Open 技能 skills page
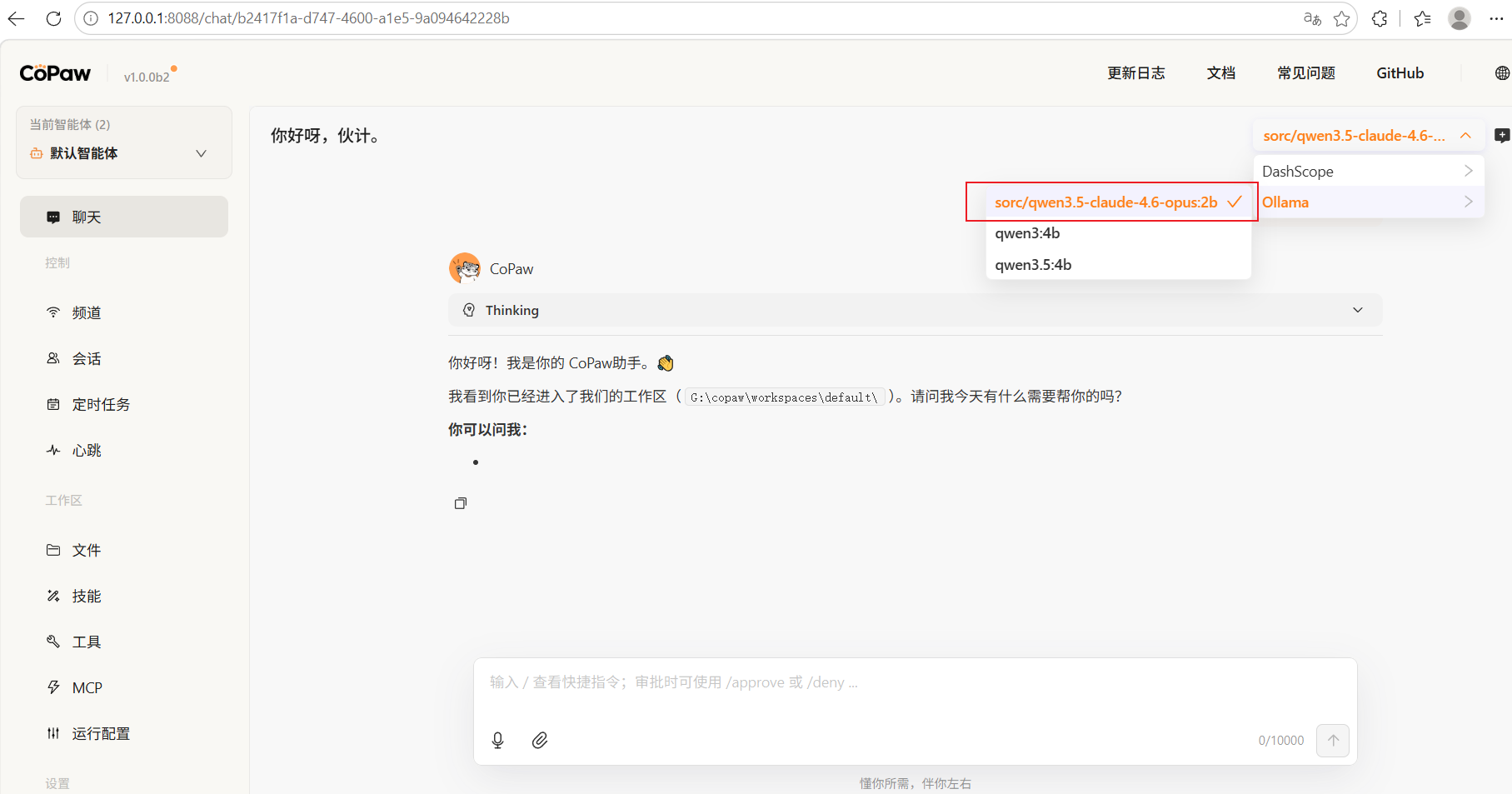1512x794 pixels. [x=124, y=596]
